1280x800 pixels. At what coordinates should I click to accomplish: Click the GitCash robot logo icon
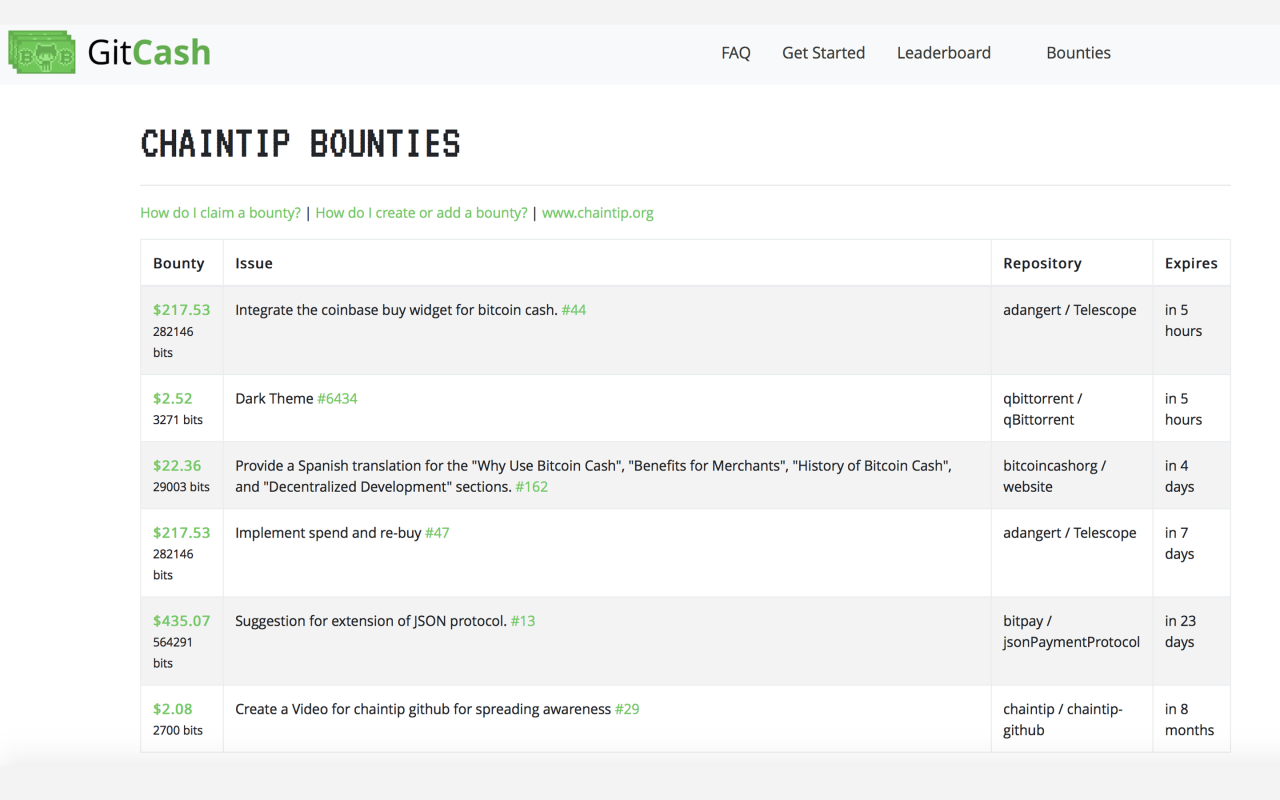pyautogui.click(x=42, y=51)
